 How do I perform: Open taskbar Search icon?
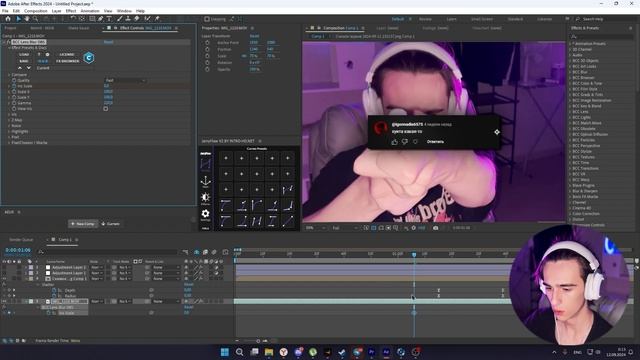point(240,352)
